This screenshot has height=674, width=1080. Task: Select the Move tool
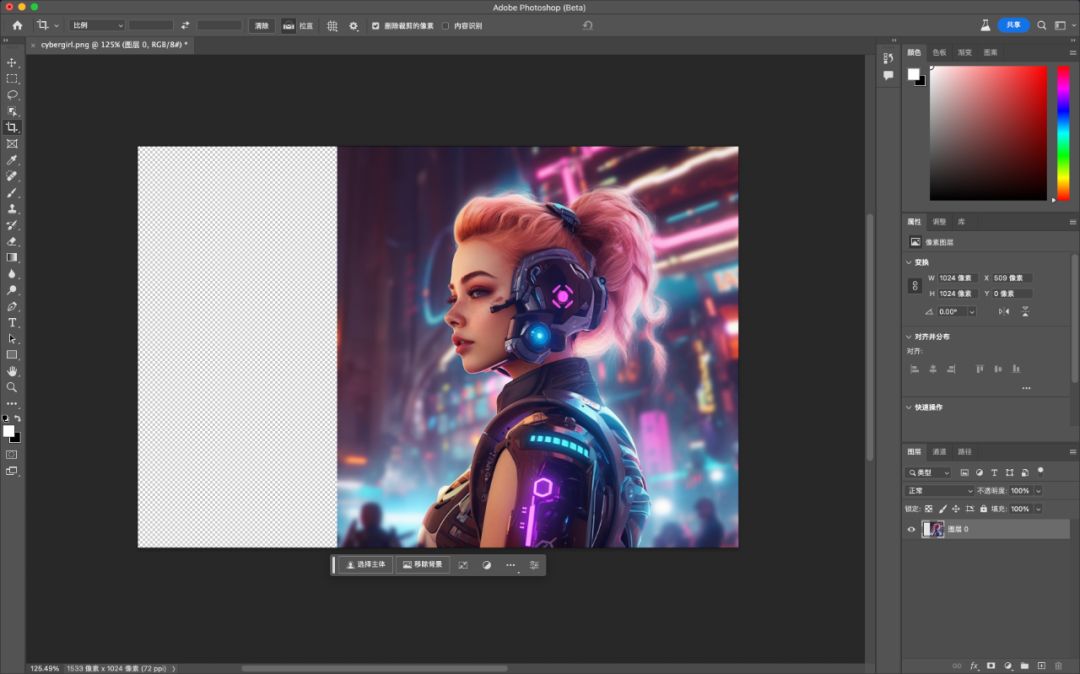(x=12, y=62)
